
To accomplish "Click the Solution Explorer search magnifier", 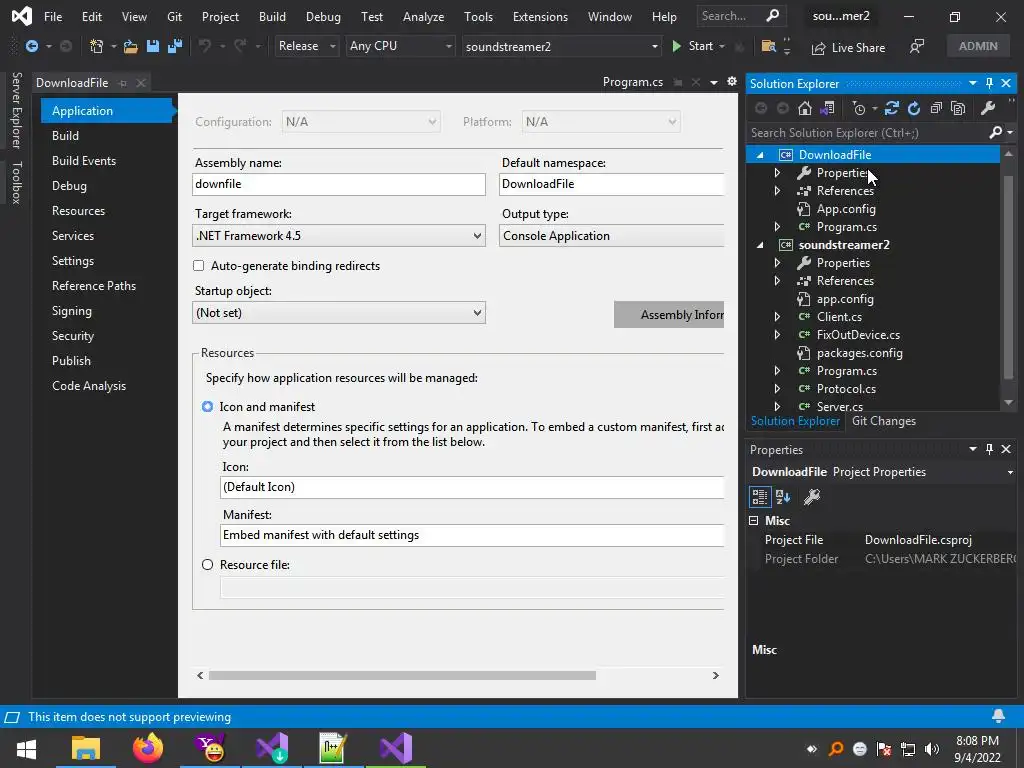I will (x=995, y=133).
